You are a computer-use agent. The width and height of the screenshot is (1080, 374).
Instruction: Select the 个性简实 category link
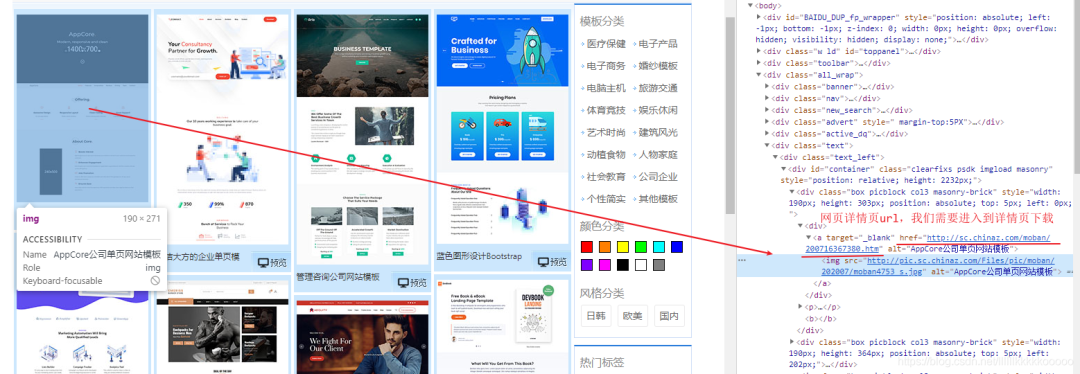coord(606,198)
